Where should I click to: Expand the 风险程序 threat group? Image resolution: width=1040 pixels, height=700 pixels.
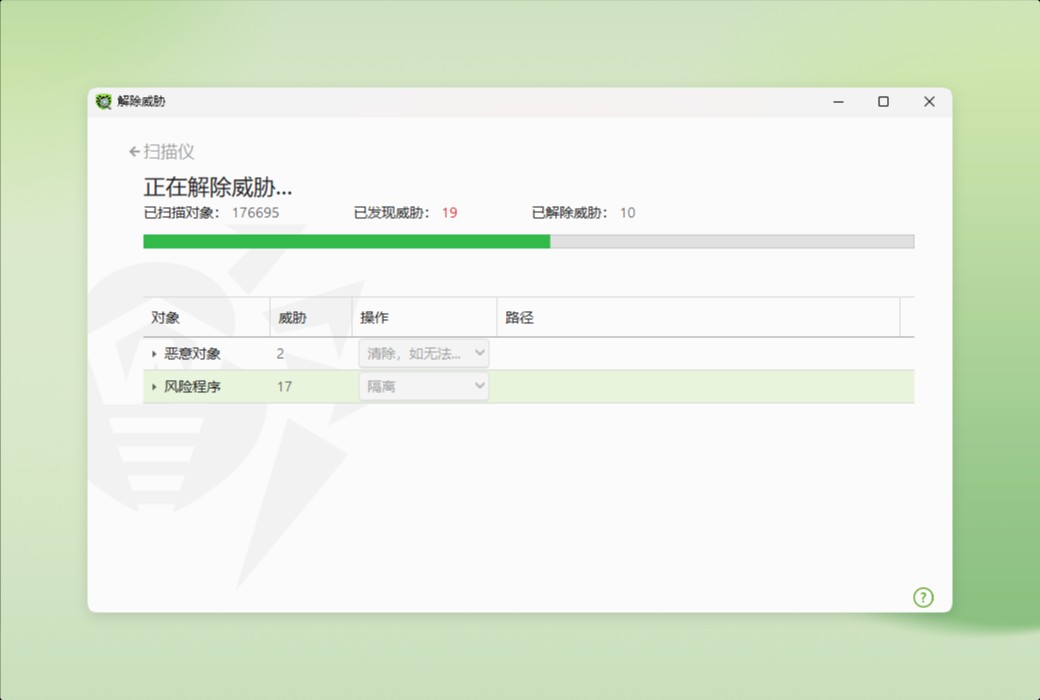coord(152,386)
